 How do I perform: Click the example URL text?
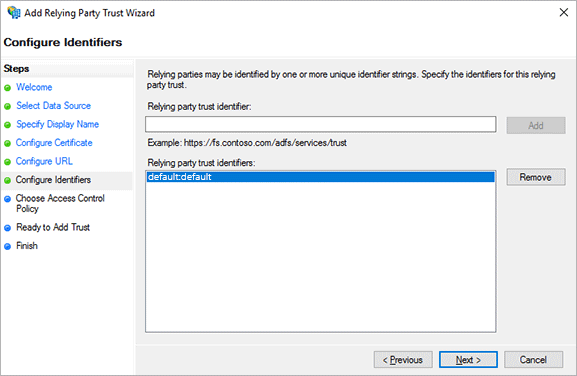(265, 143)
